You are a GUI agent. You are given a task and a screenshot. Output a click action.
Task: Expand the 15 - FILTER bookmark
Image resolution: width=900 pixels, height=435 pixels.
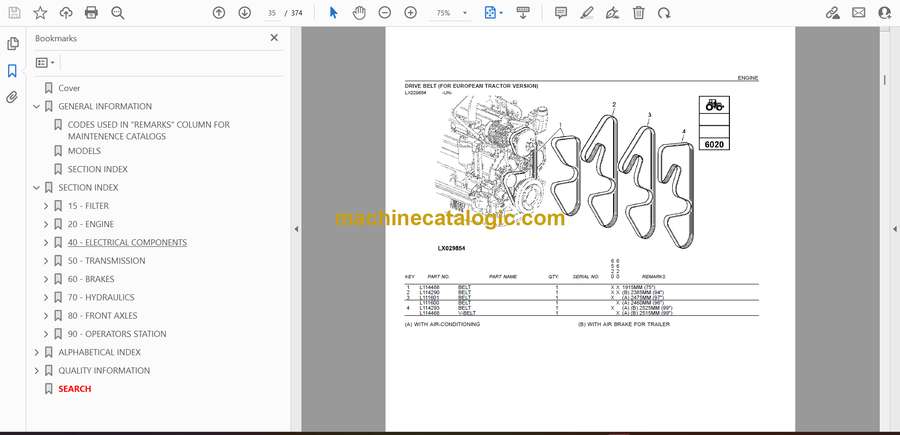point(46,206)
